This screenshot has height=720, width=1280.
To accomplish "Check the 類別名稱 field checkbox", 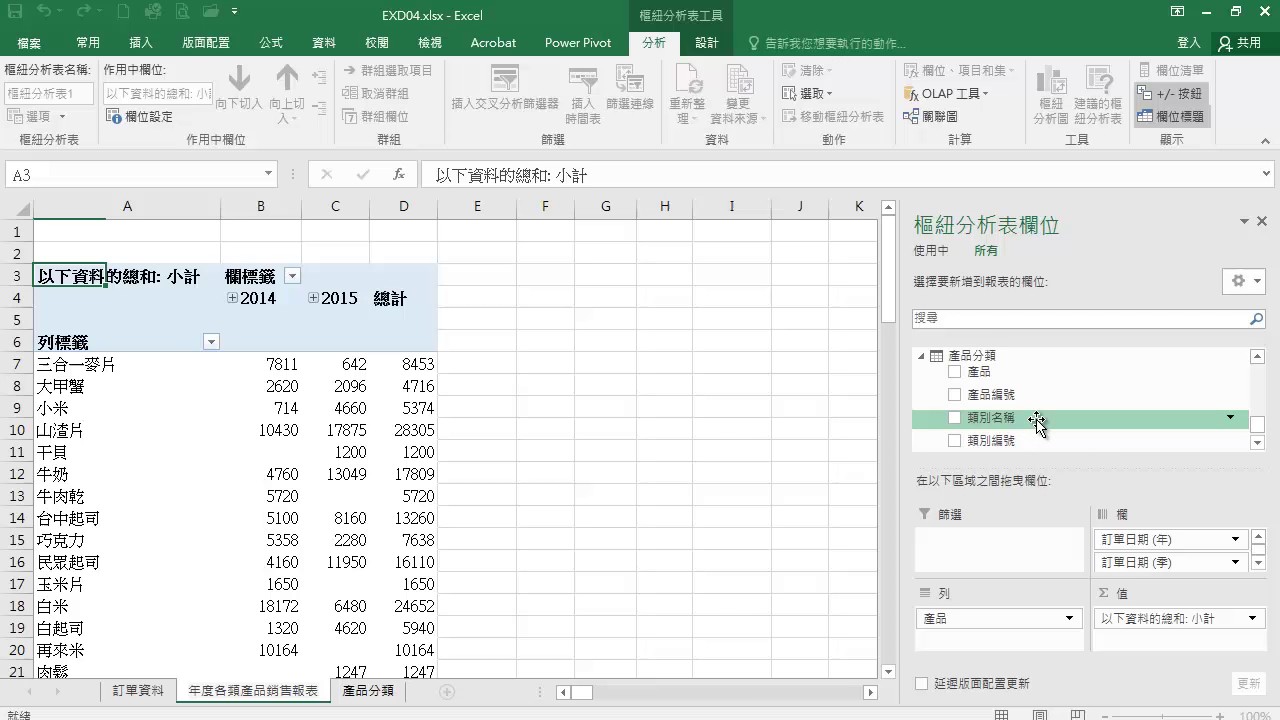I will [954, 418].
